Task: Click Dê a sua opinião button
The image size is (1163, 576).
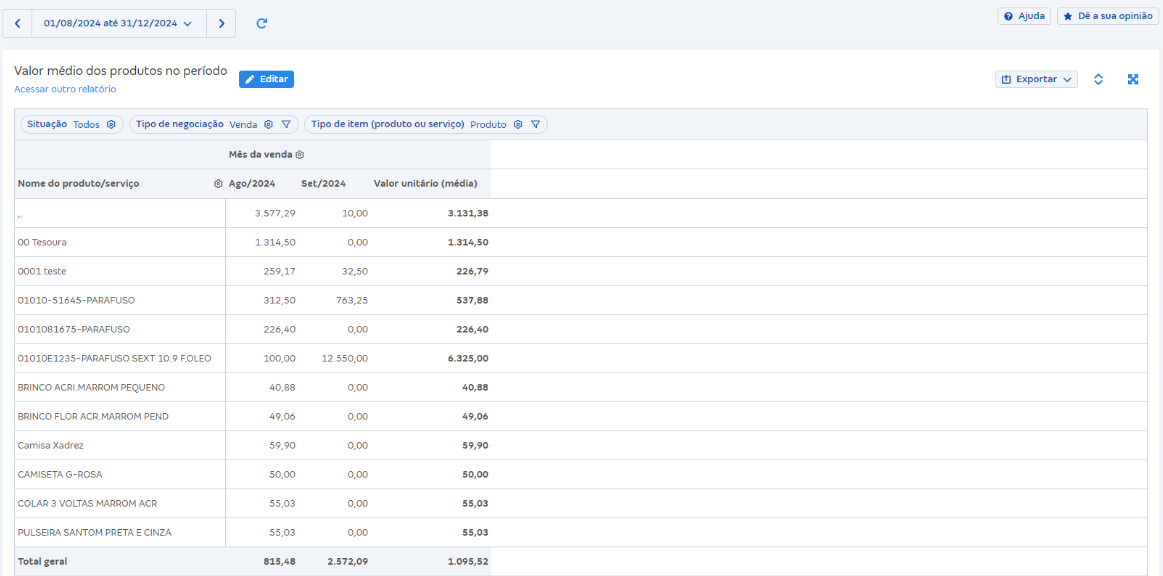Action: point(1107,16)
